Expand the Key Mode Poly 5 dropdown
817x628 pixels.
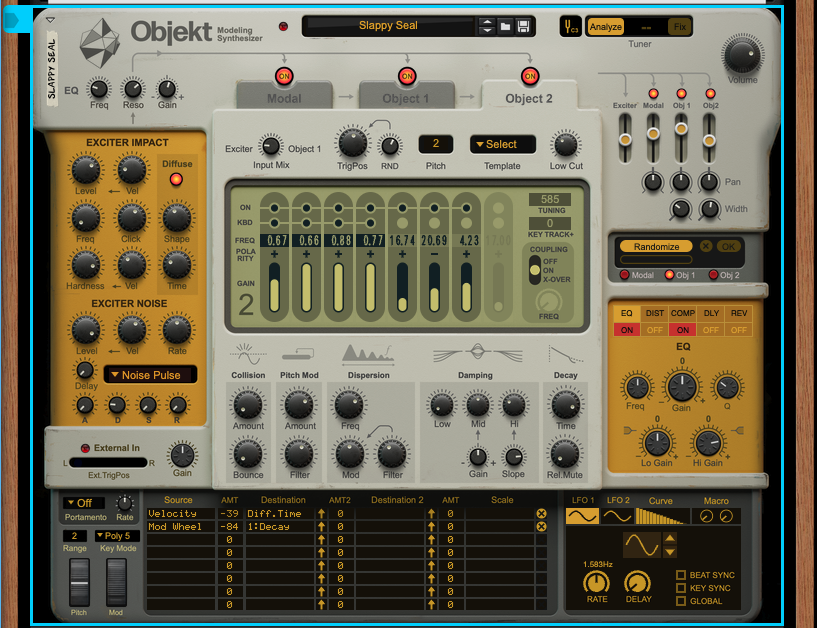116,535
